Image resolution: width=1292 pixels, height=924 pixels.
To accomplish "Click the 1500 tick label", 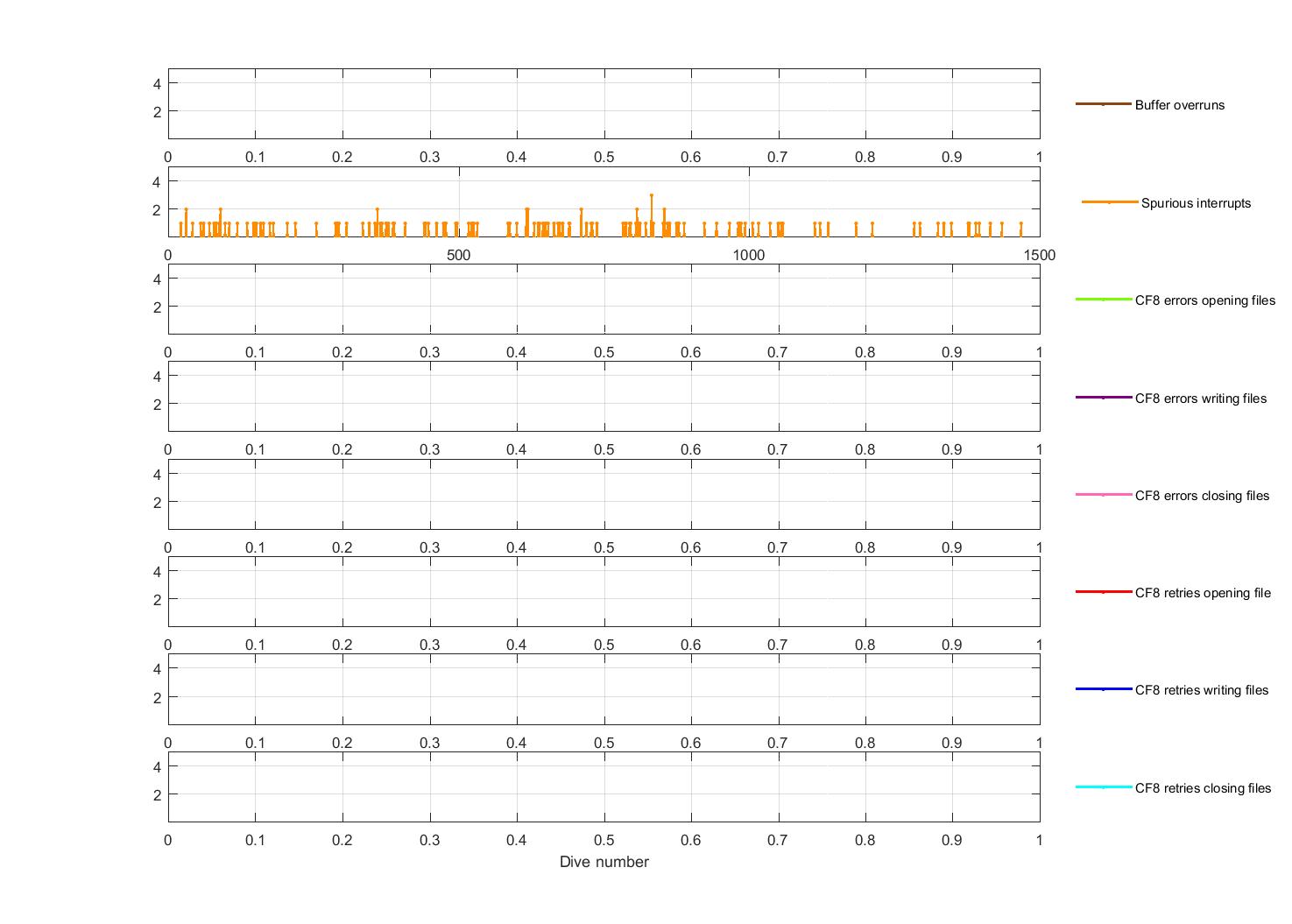I will pos(1040,255).
